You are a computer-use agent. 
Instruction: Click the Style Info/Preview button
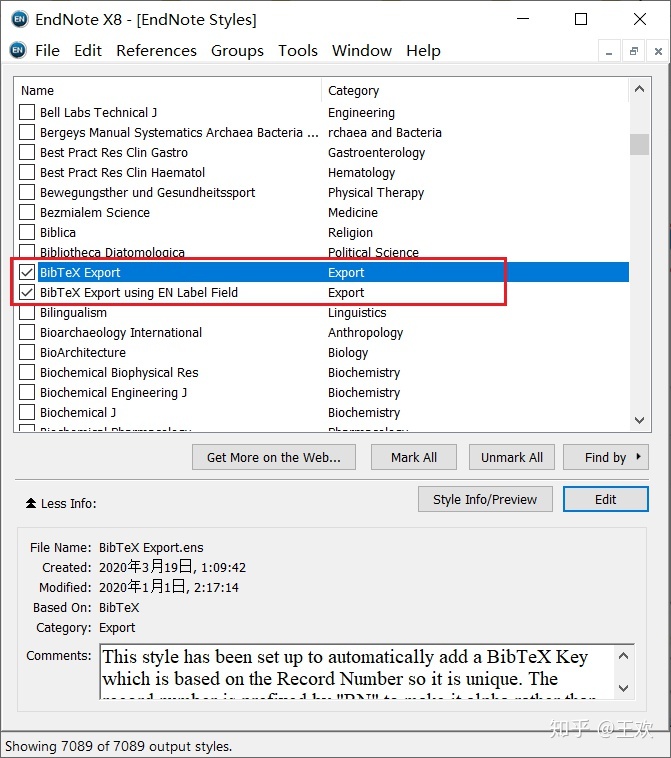[485, 499]
